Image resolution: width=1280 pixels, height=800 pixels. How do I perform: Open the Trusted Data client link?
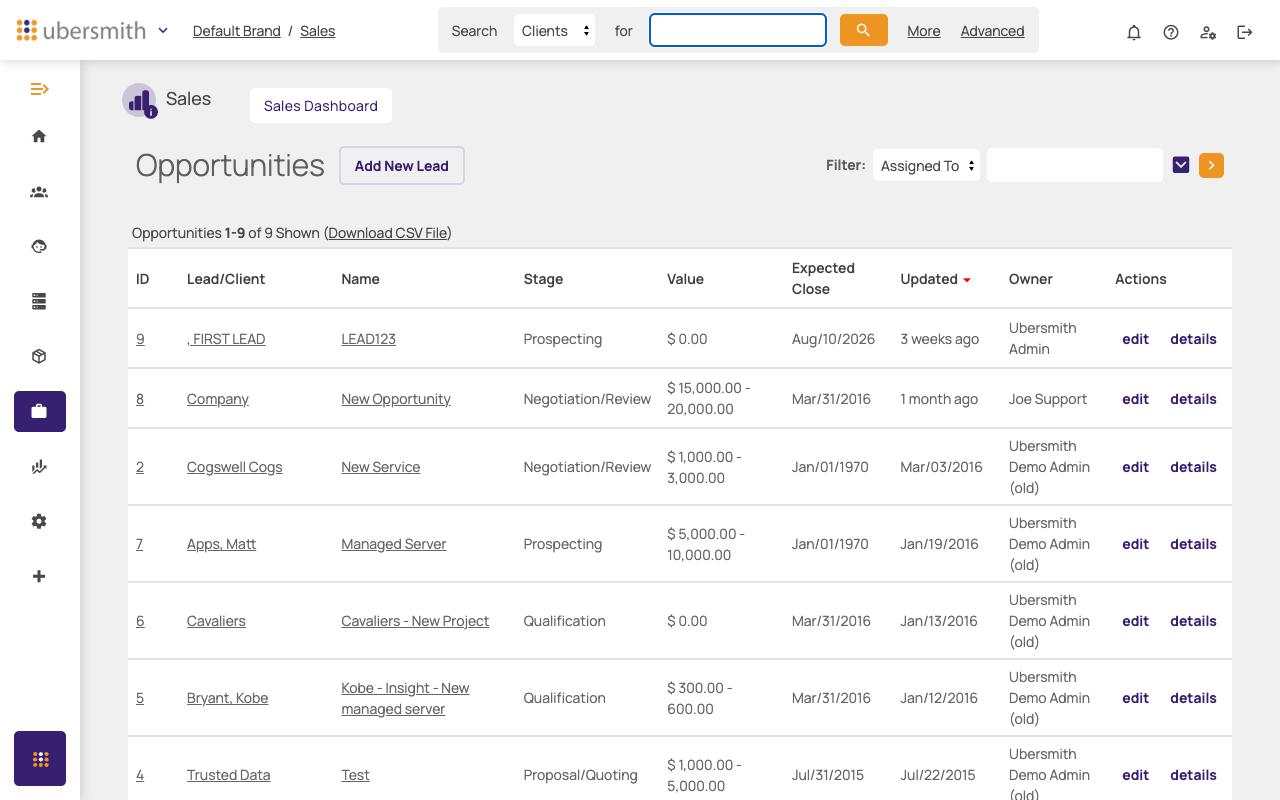tap(229, 775)
